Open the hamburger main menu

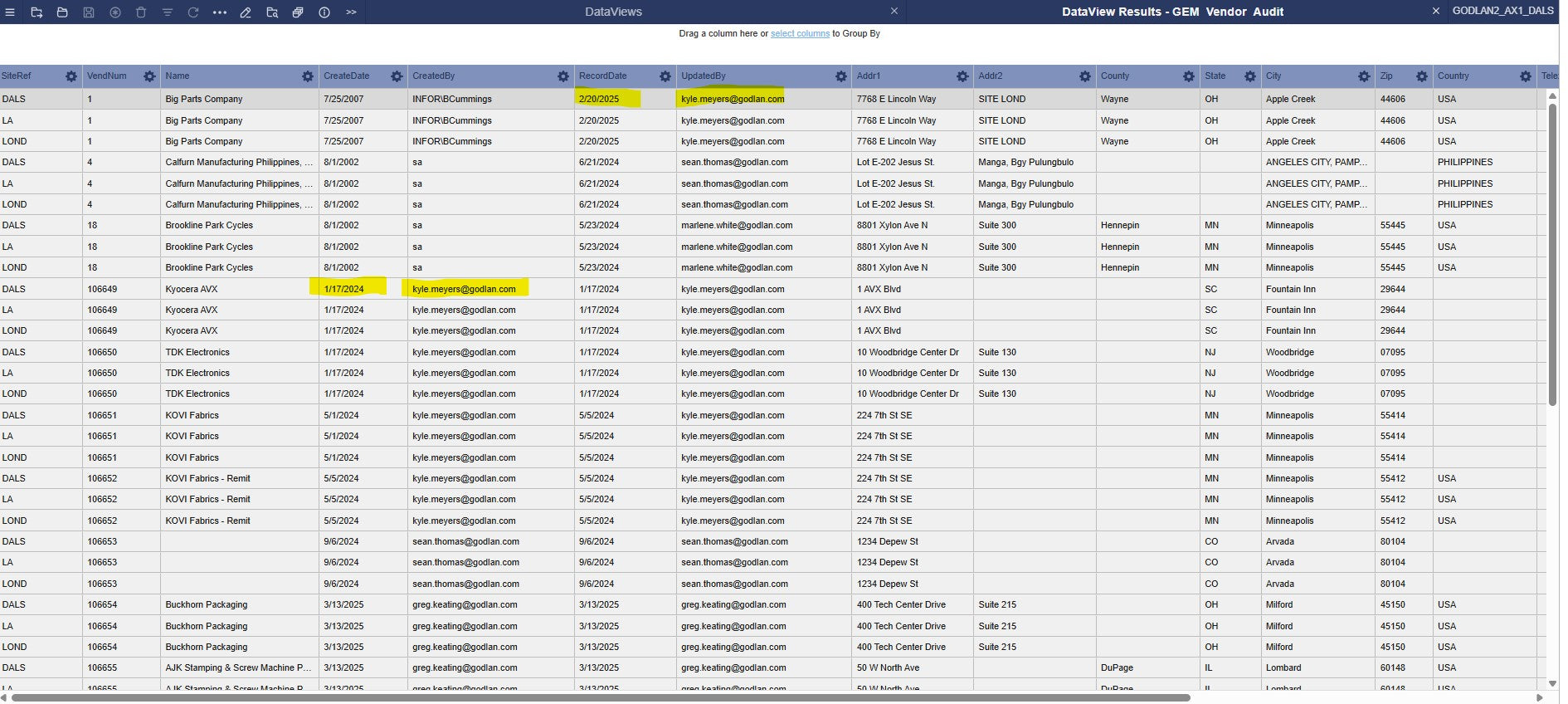(10, 12)
